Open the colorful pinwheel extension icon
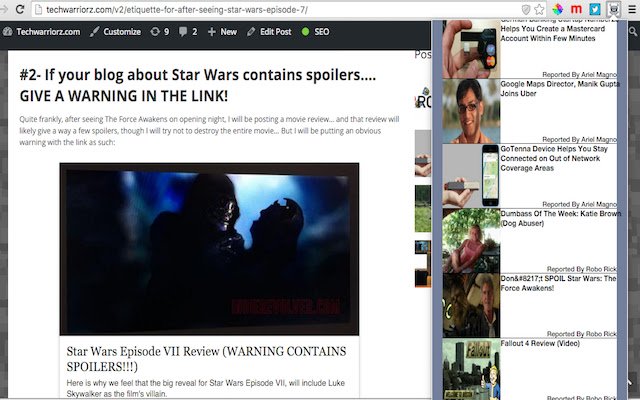 [x=558, y=9]
